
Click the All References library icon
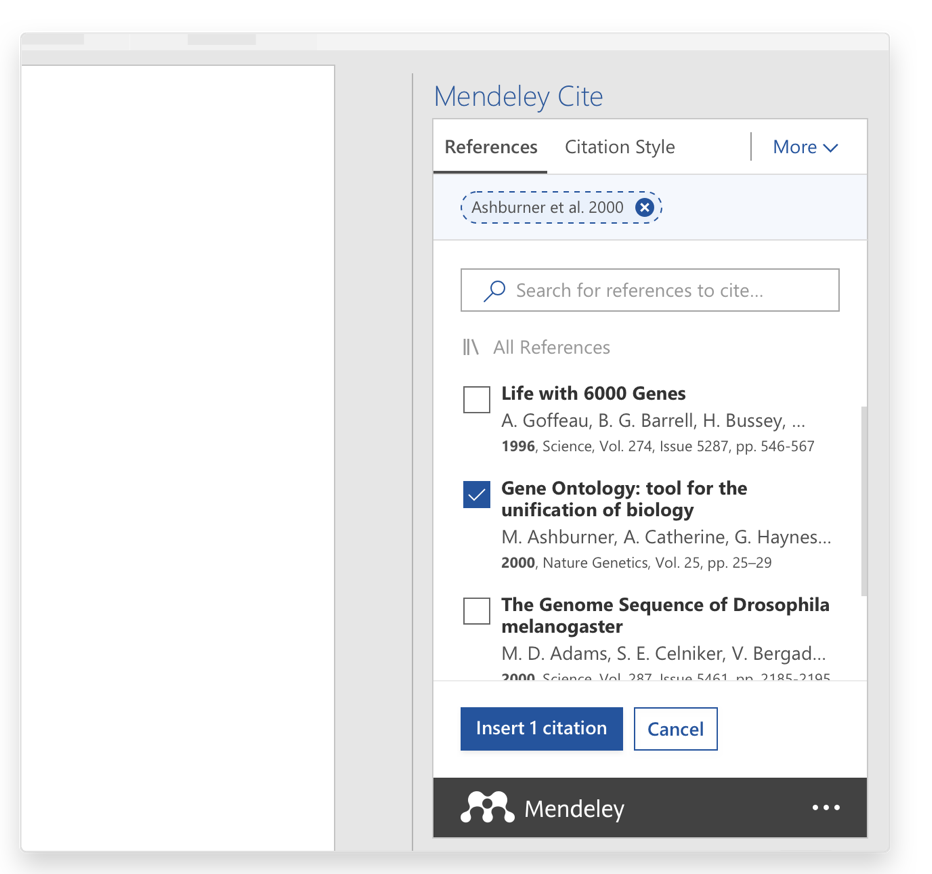[471, 347]
